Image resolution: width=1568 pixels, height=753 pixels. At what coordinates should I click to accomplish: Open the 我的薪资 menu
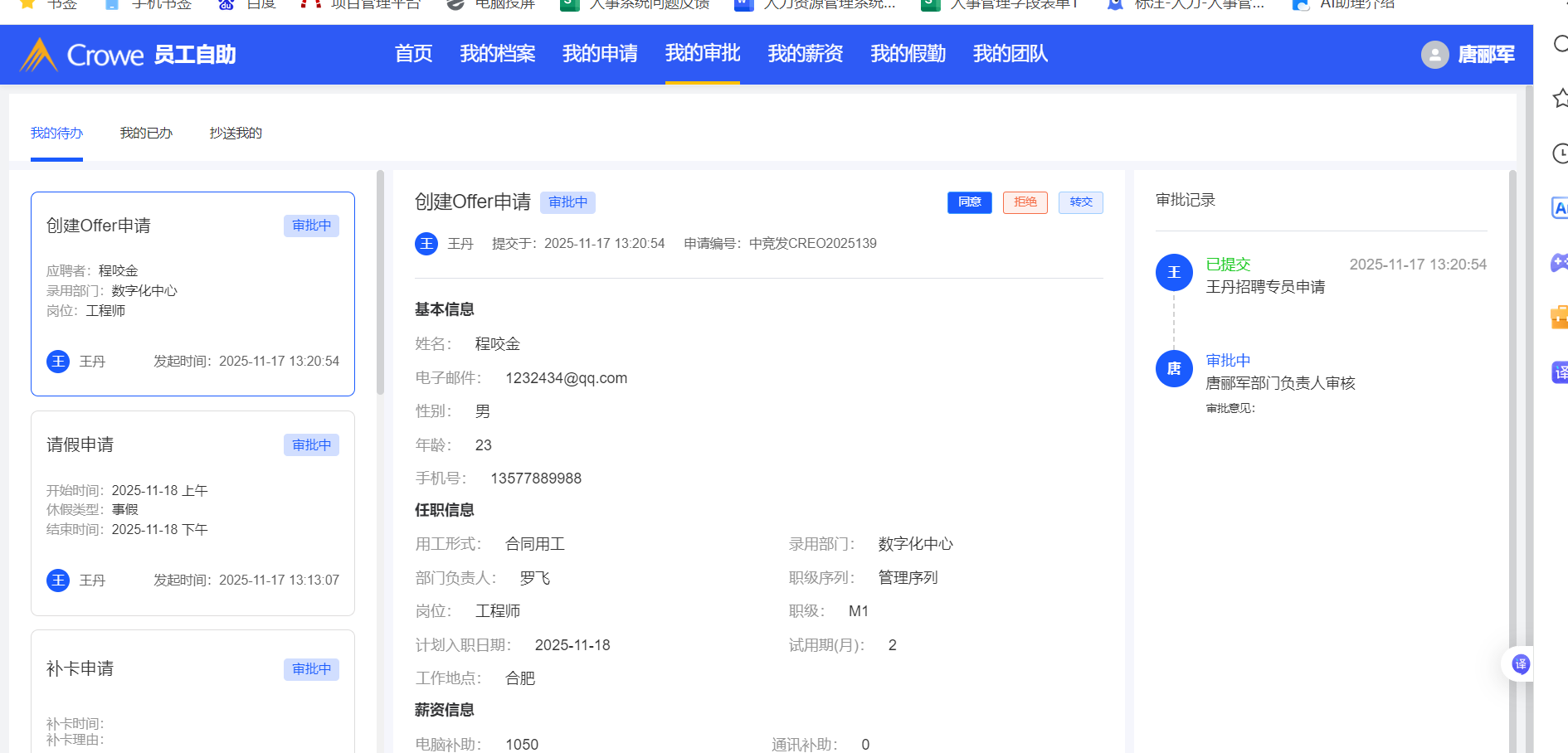pos(805,54)
